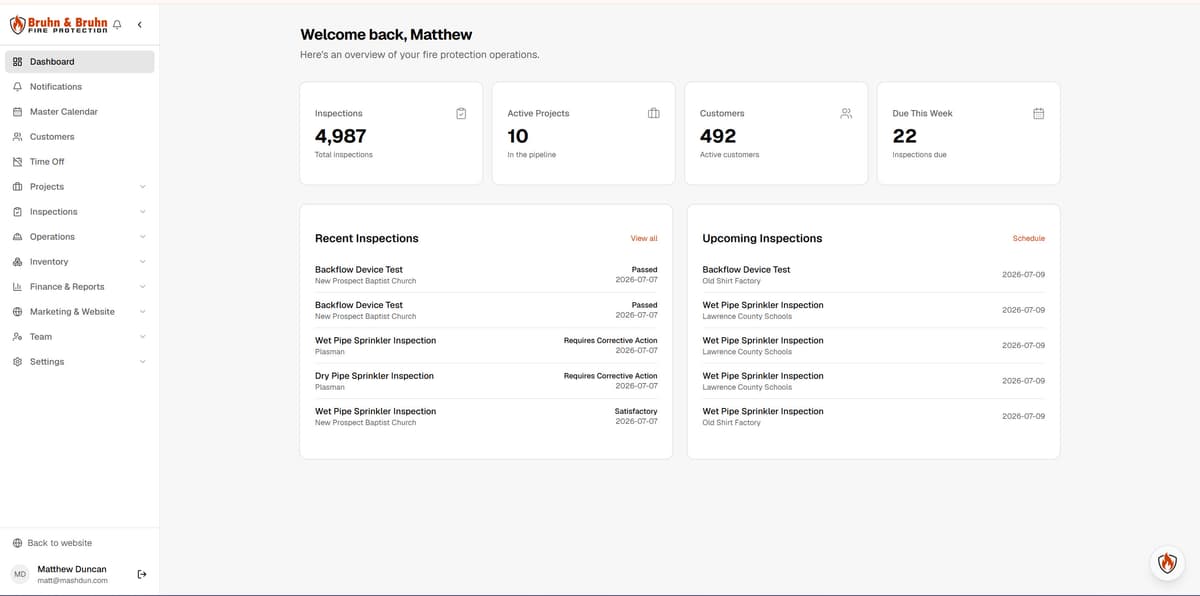Viewport: 1200px width, 596px height.
Task: Click the Time Off icon
Action: point(17,162)
